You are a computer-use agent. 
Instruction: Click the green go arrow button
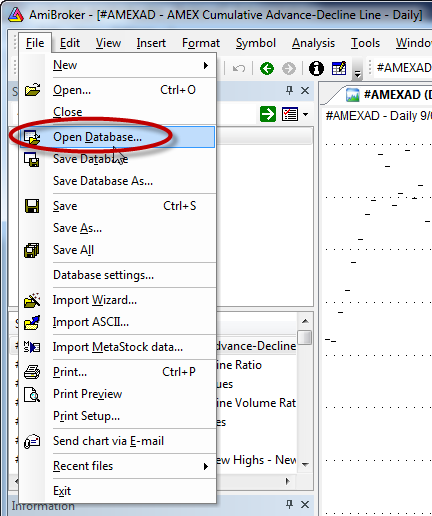click(268, 114)
